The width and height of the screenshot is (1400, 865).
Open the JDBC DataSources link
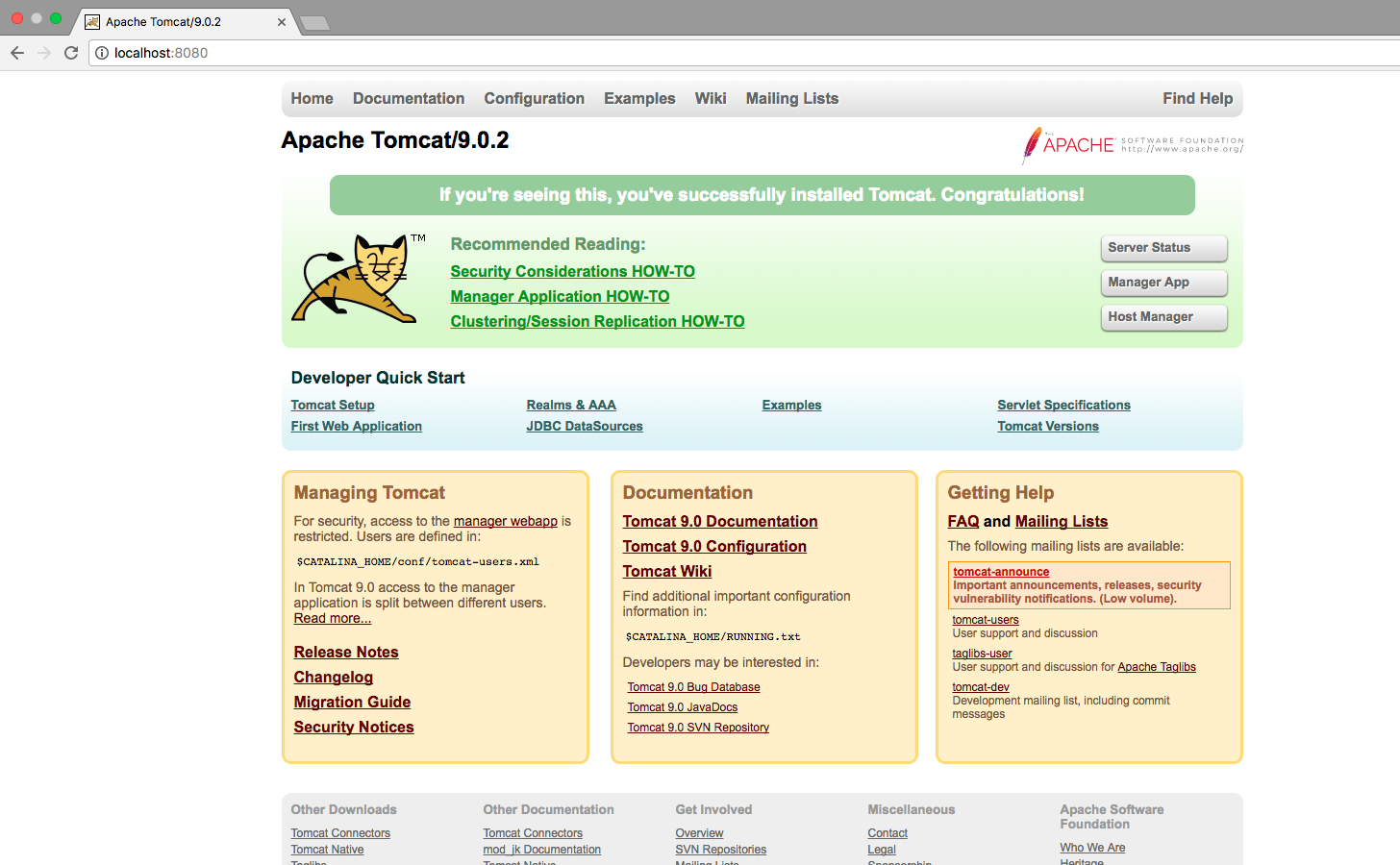(x=585, y=427)
